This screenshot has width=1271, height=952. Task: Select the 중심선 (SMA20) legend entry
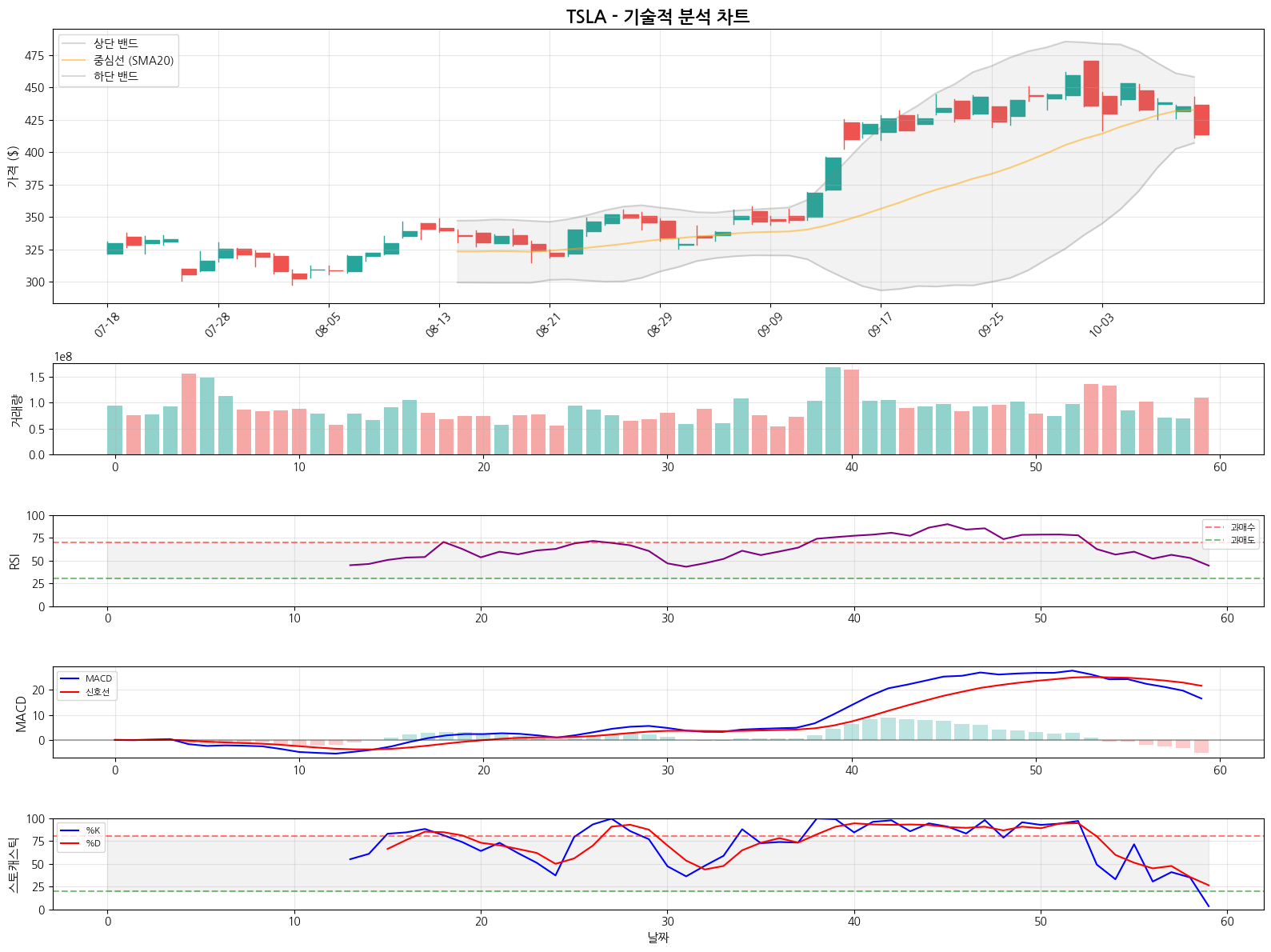pyautogui.click(x=133, y=60)
